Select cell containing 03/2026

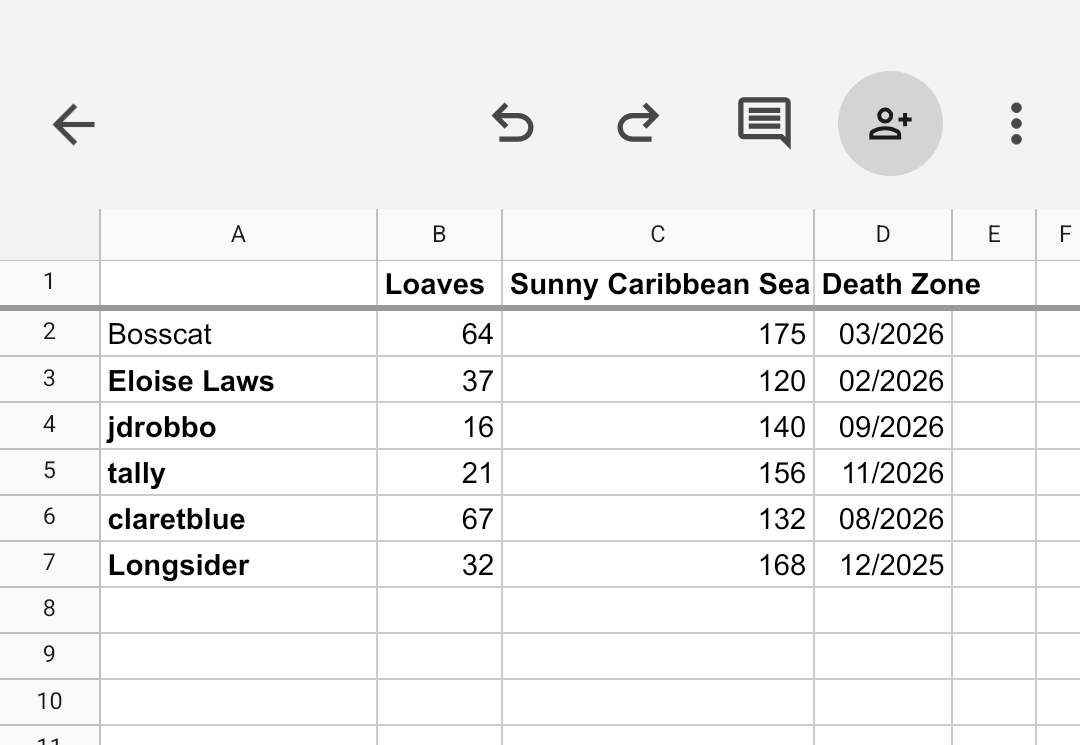(883, 333)
